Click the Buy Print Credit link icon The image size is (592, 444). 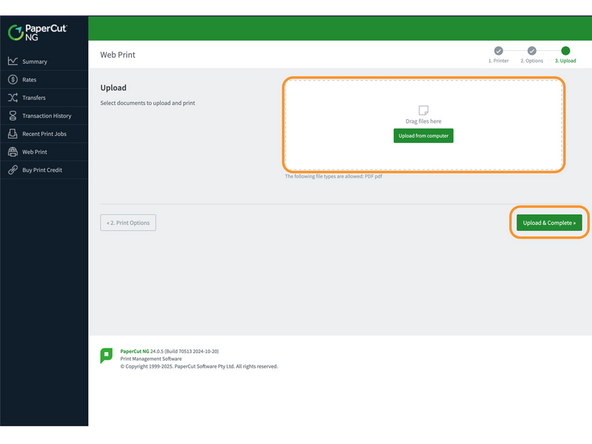12,170
